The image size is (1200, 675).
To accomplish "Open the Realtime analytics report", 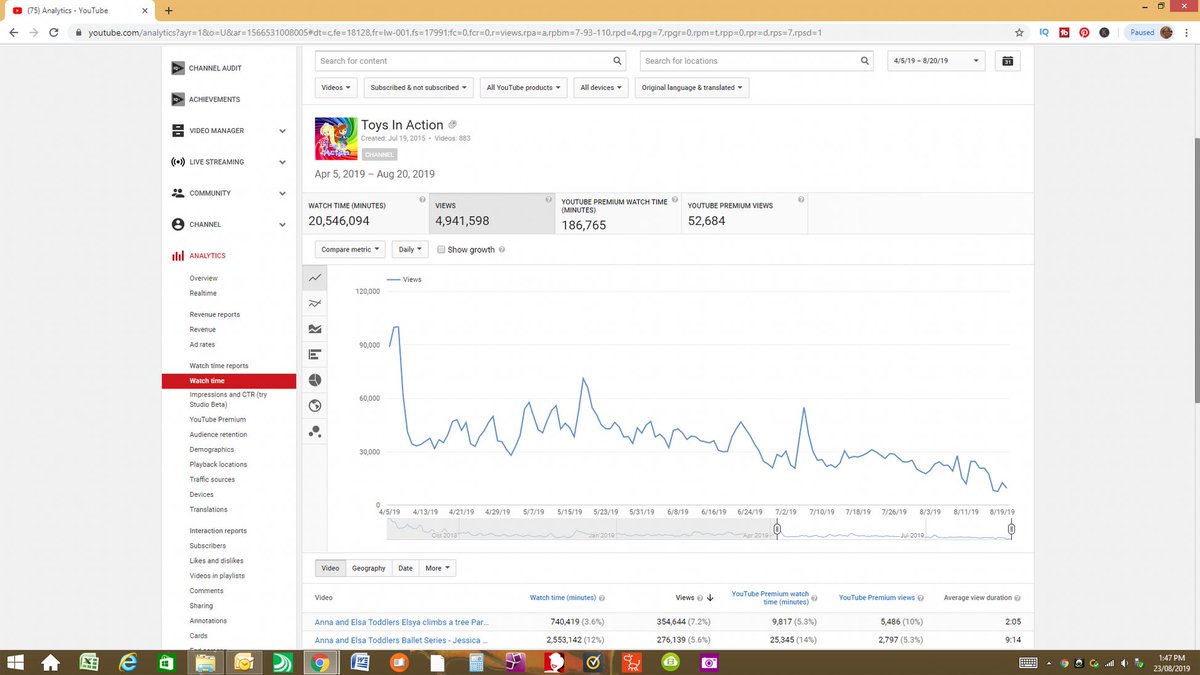I will (x=203, y=293).
